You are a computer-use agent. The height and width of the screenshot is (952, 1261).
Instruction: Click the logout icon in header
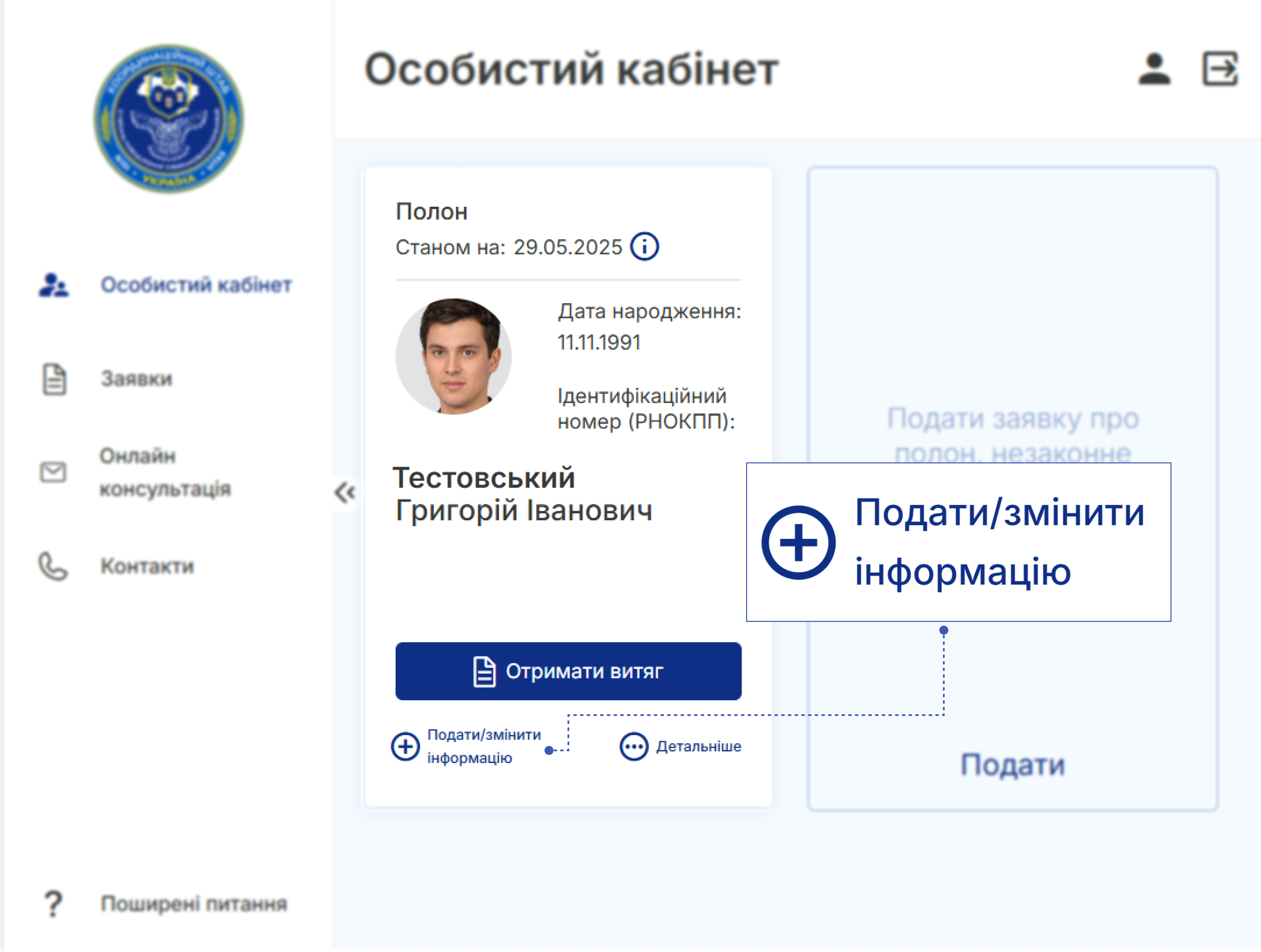click(x=1220, y=69)
